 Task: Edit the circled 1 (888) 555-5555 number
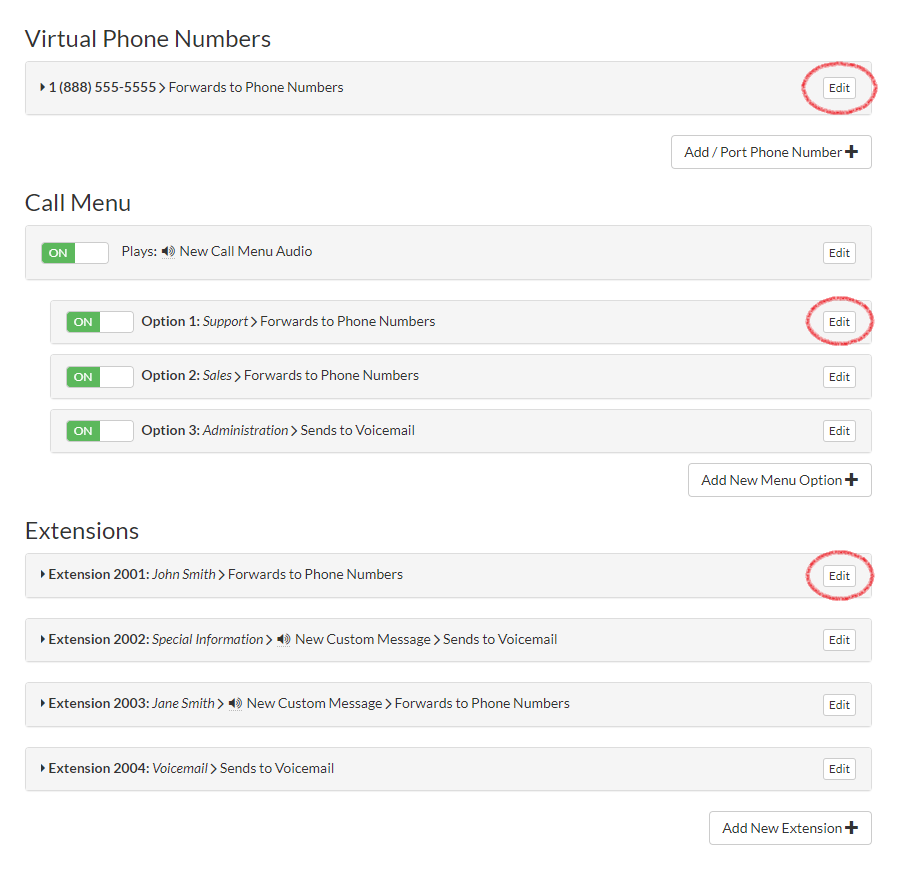tap(838, 87)
